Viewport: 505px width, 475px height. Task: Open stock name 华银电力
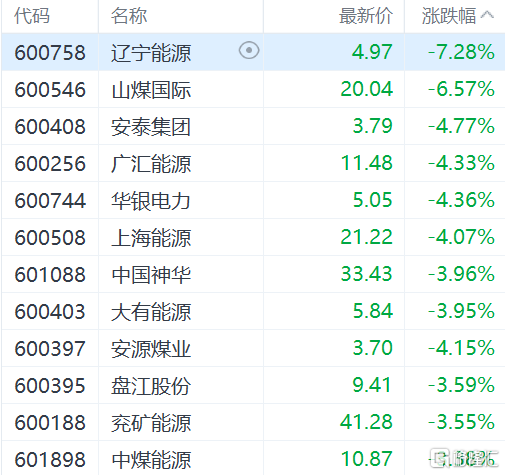[x=151, y=201]
